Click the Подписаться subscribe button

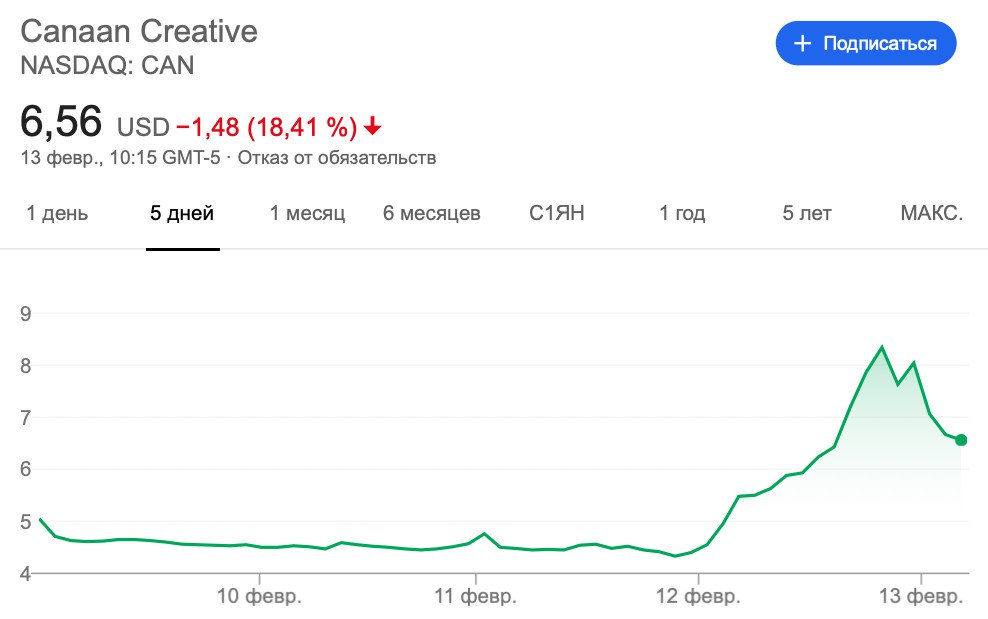point(866,44)
